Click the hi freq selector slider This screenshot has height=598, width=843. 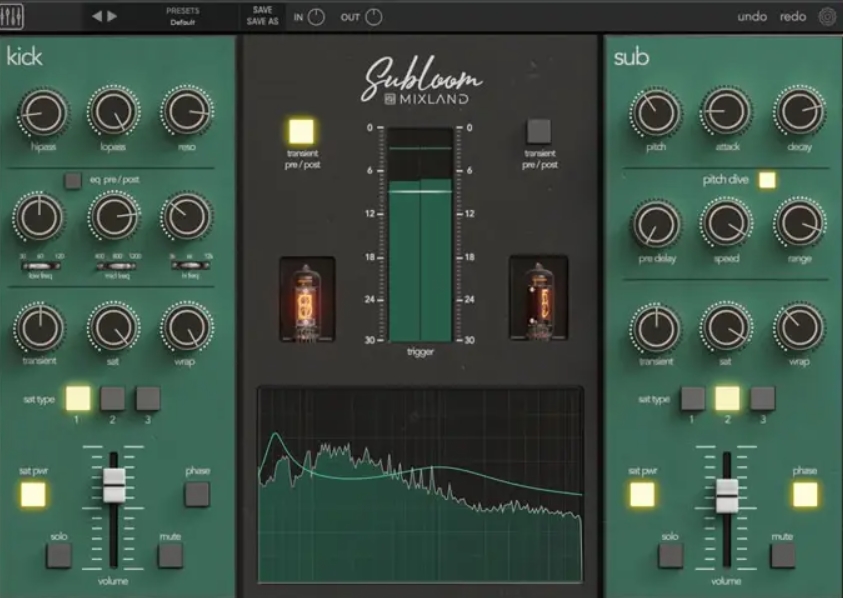pos(191,265)
